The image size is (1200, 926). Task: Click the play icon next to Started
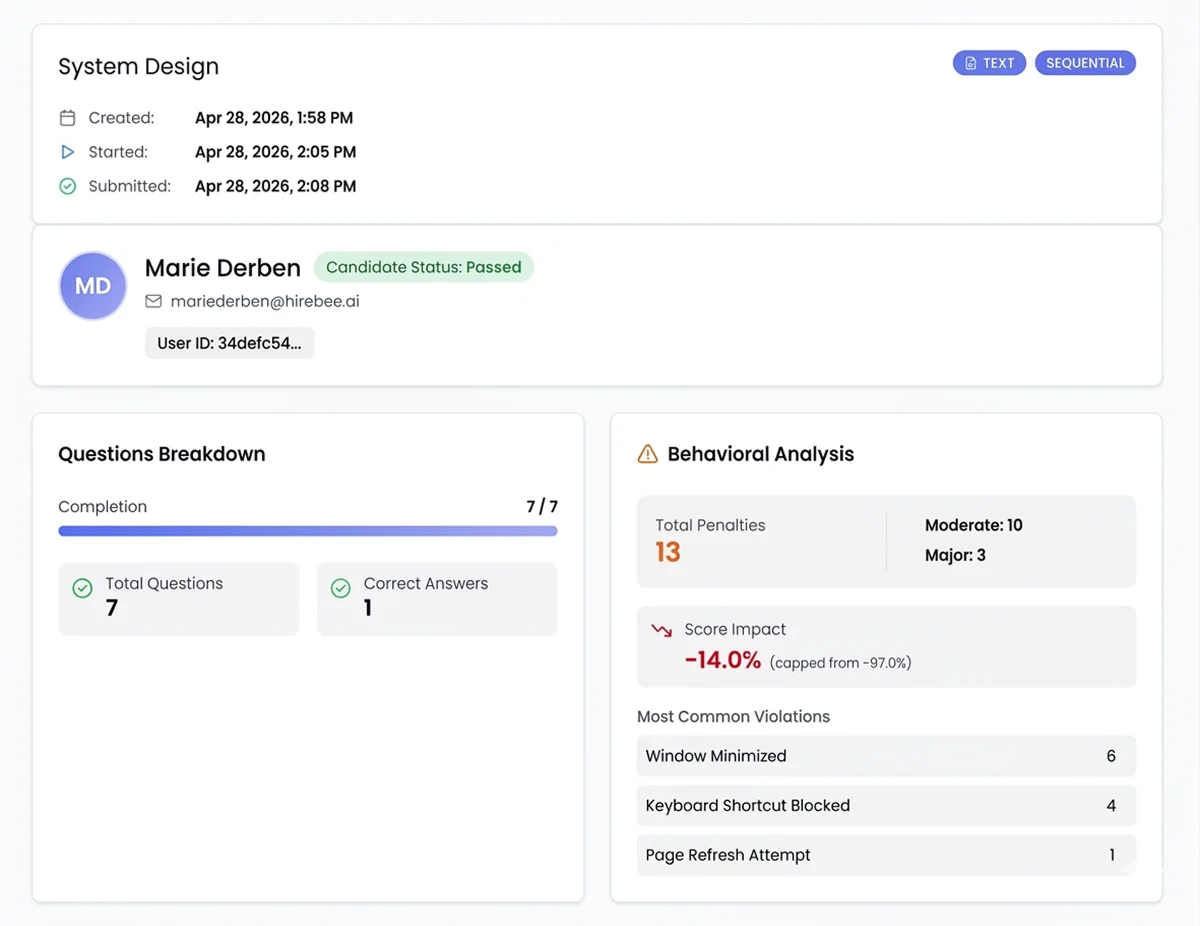[68, 152]
